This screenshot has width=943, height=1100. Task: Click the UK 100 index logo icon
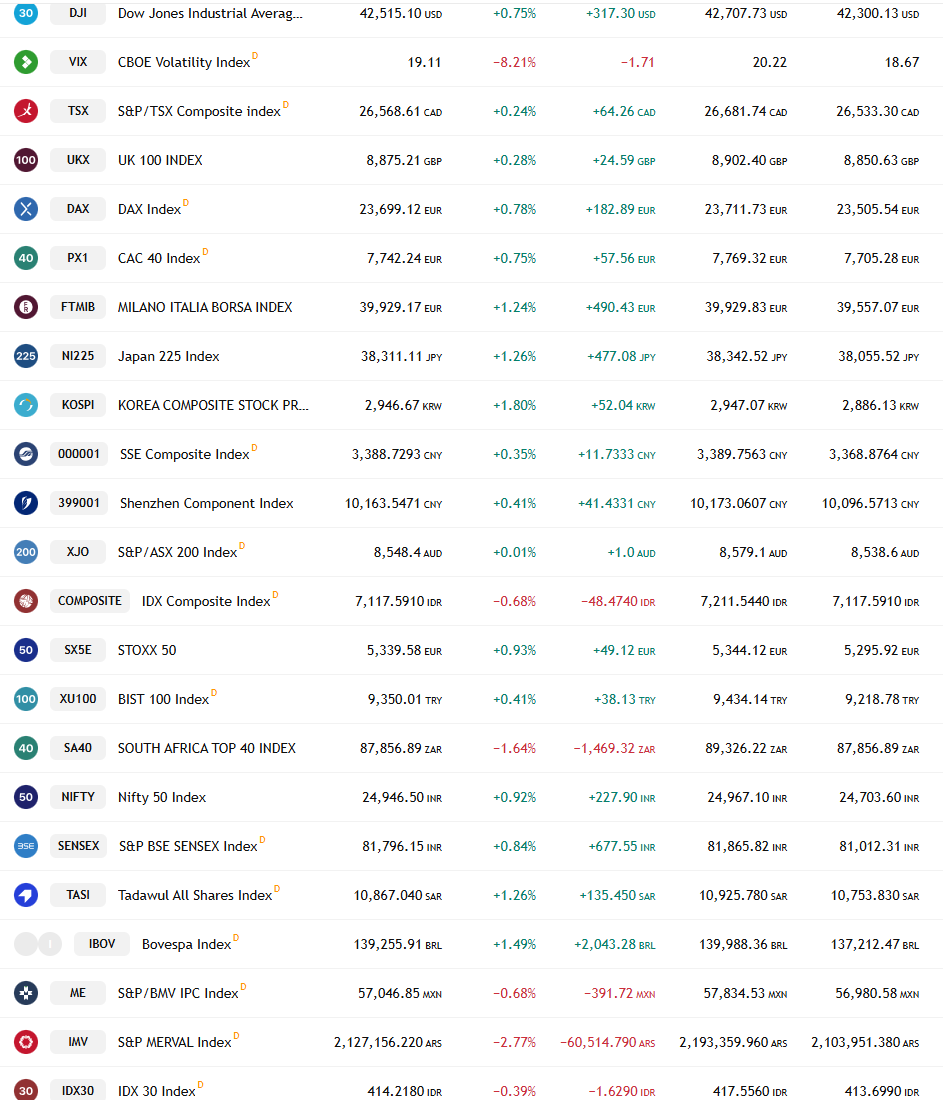[x=26, y=160]
